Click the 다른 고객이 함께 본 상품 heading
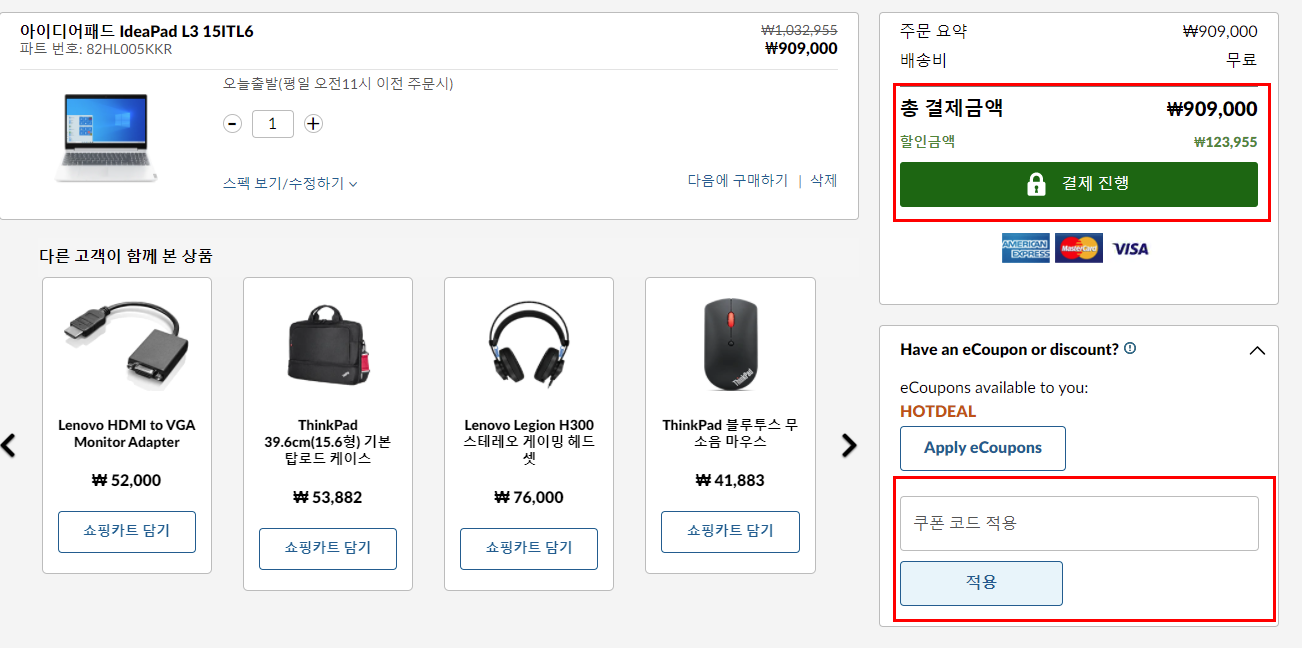The width and height of the screenshot is (1302, 648). pyautogui.click(x=126, y=256)
